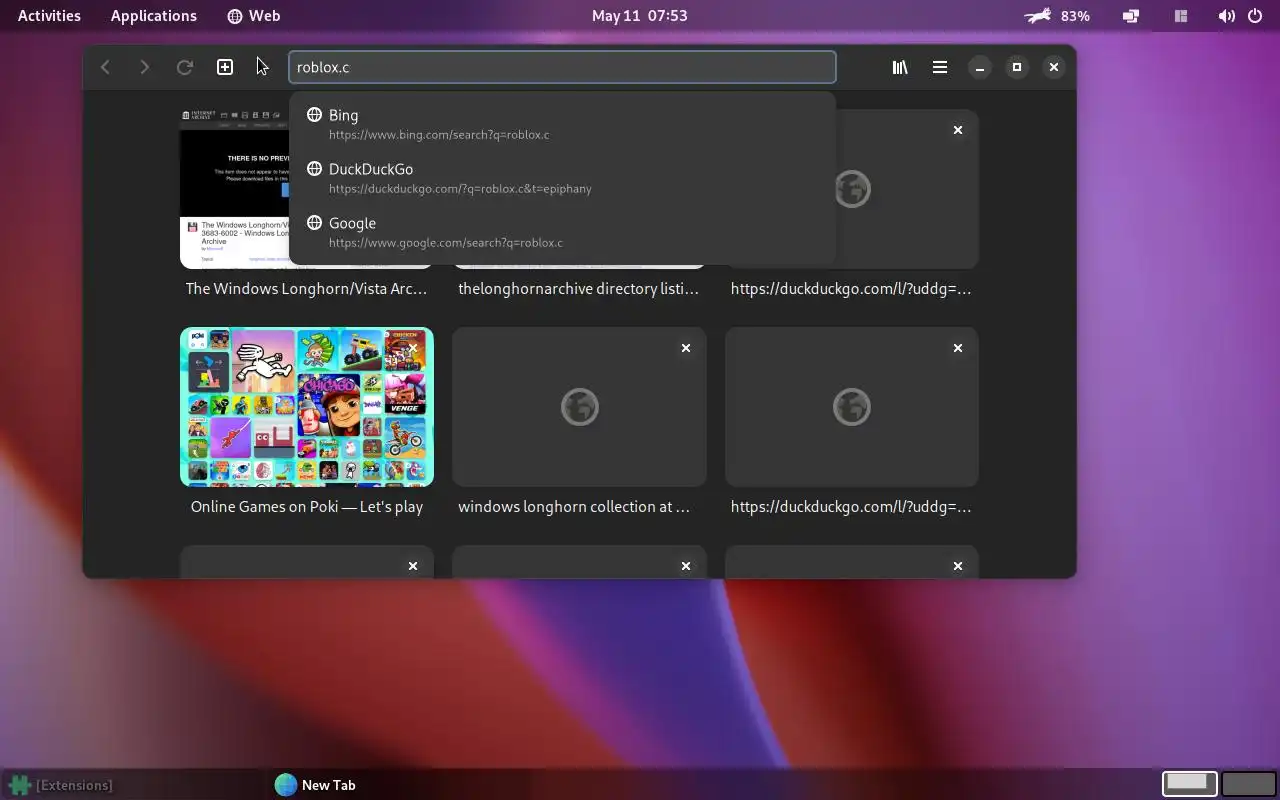Open the Activities overview

click(49, 15)
